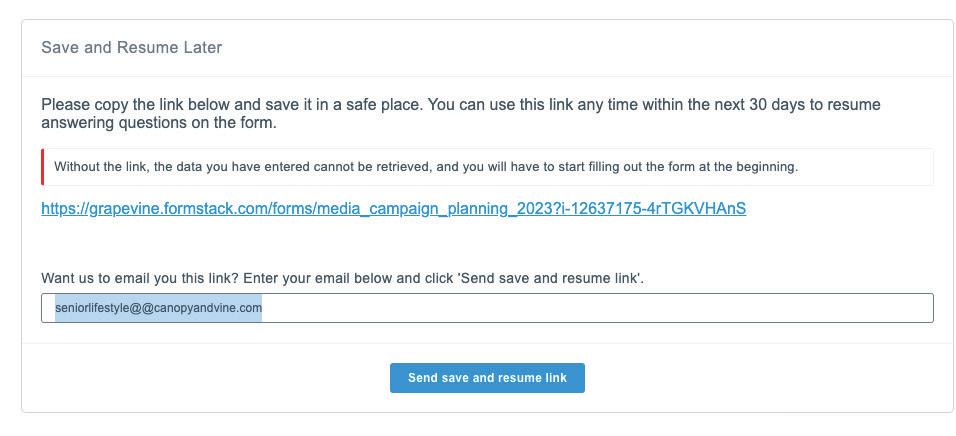Click the 'Send save and resume link' button
The width and height of the screenshot is (956, 436).
pyautogui.click(x=487, y=378)
